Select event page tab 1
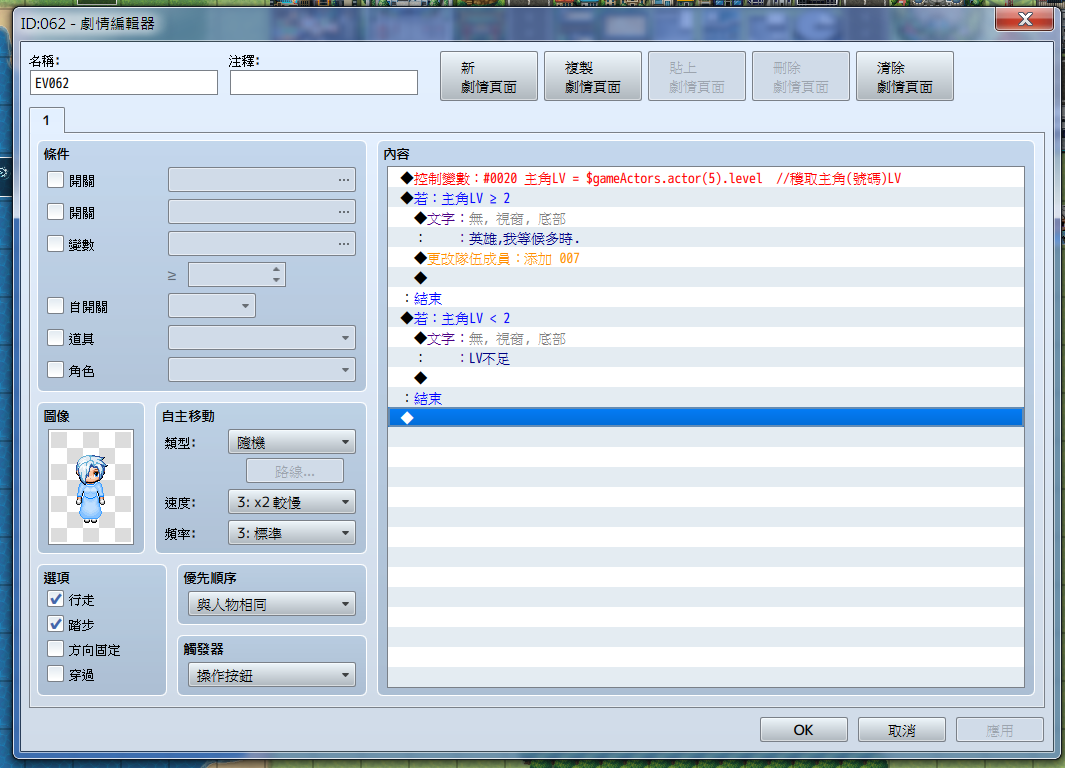 47,120
